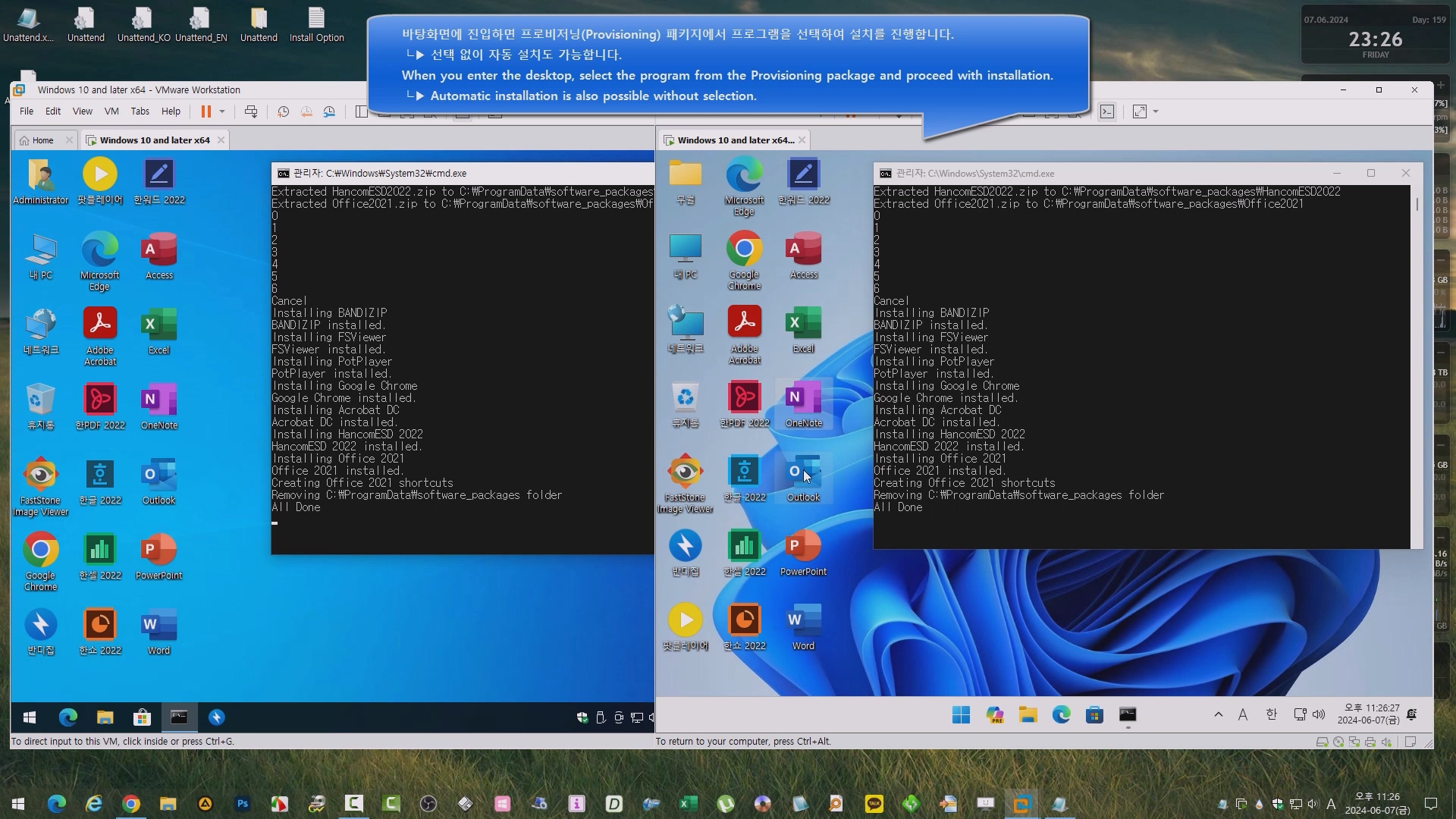Screen dimensions: 1456x819
Task: Select 팟플레이어 icon on left VM desktop
Action: [100, 182]
